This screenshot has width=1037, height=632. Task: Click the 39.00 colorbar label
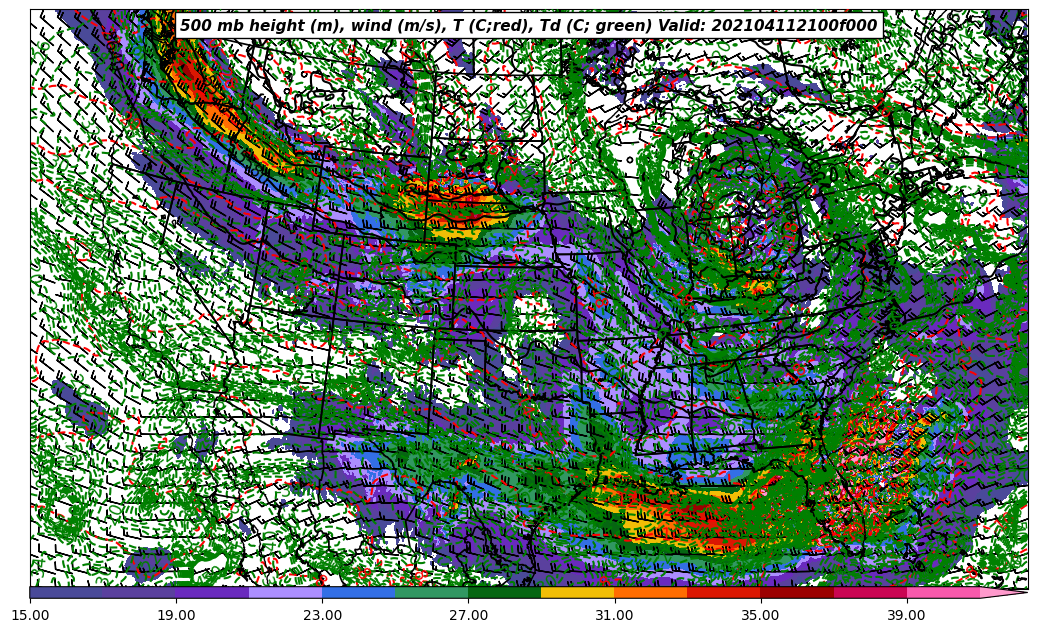(x=907, y=615)
